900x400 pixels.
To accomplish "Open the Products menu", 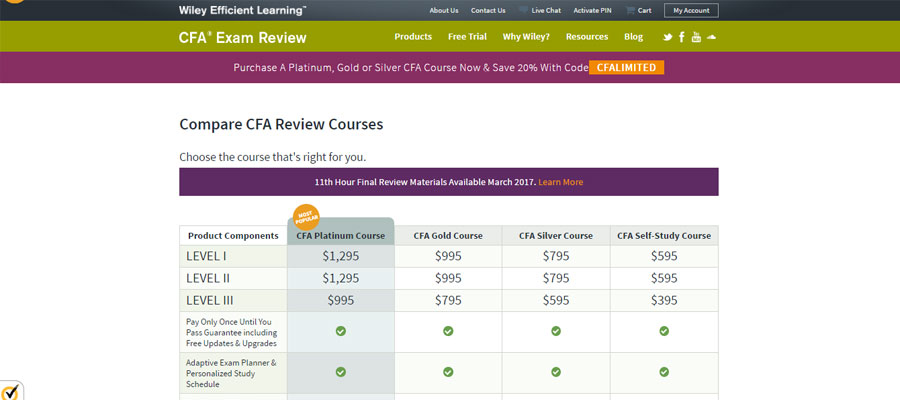I will (x=413, y=37).
